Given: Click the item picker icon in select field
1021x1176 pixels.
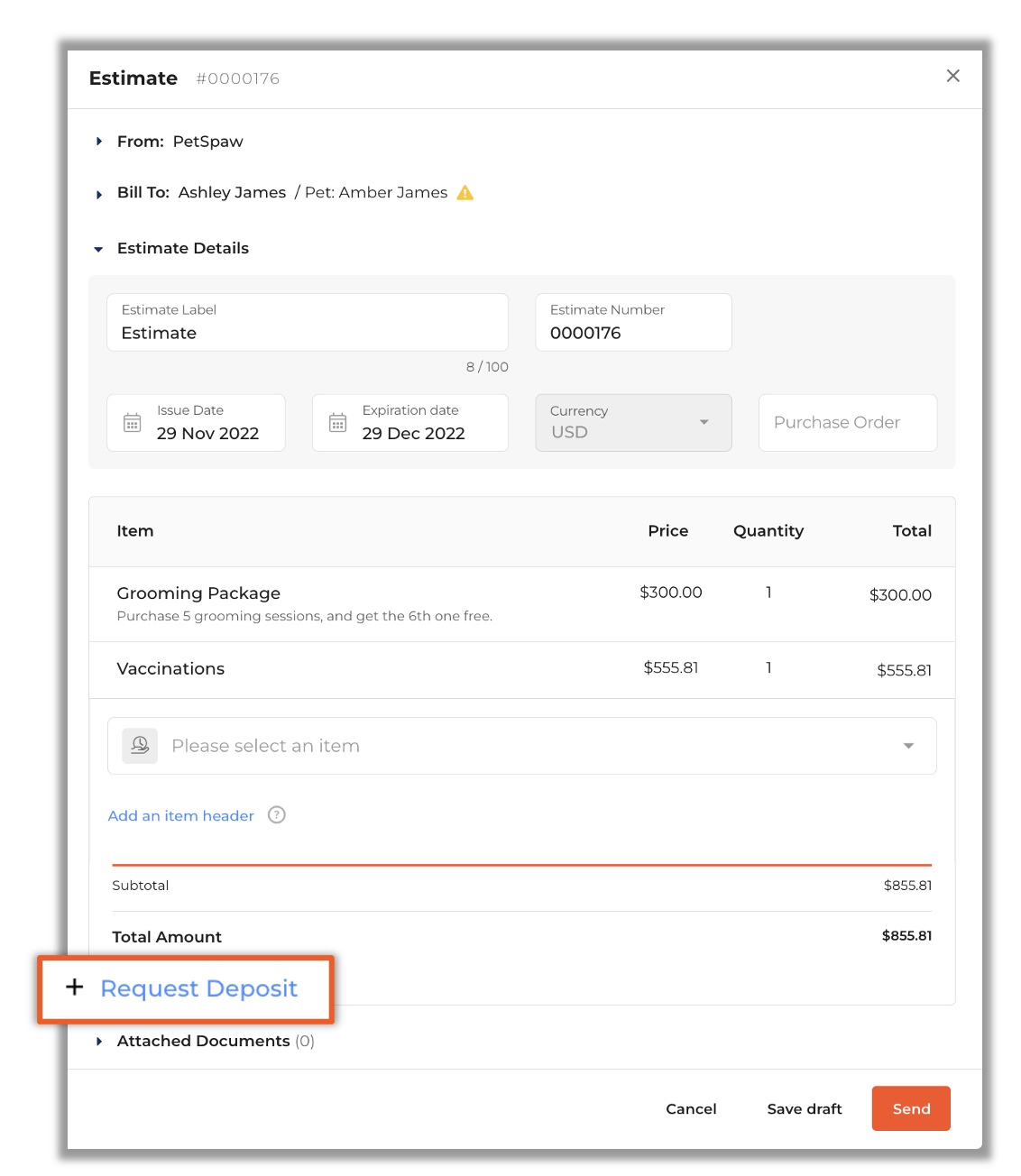Looking at the screenshot, I should pyautogui.click(x=140, y=746).
